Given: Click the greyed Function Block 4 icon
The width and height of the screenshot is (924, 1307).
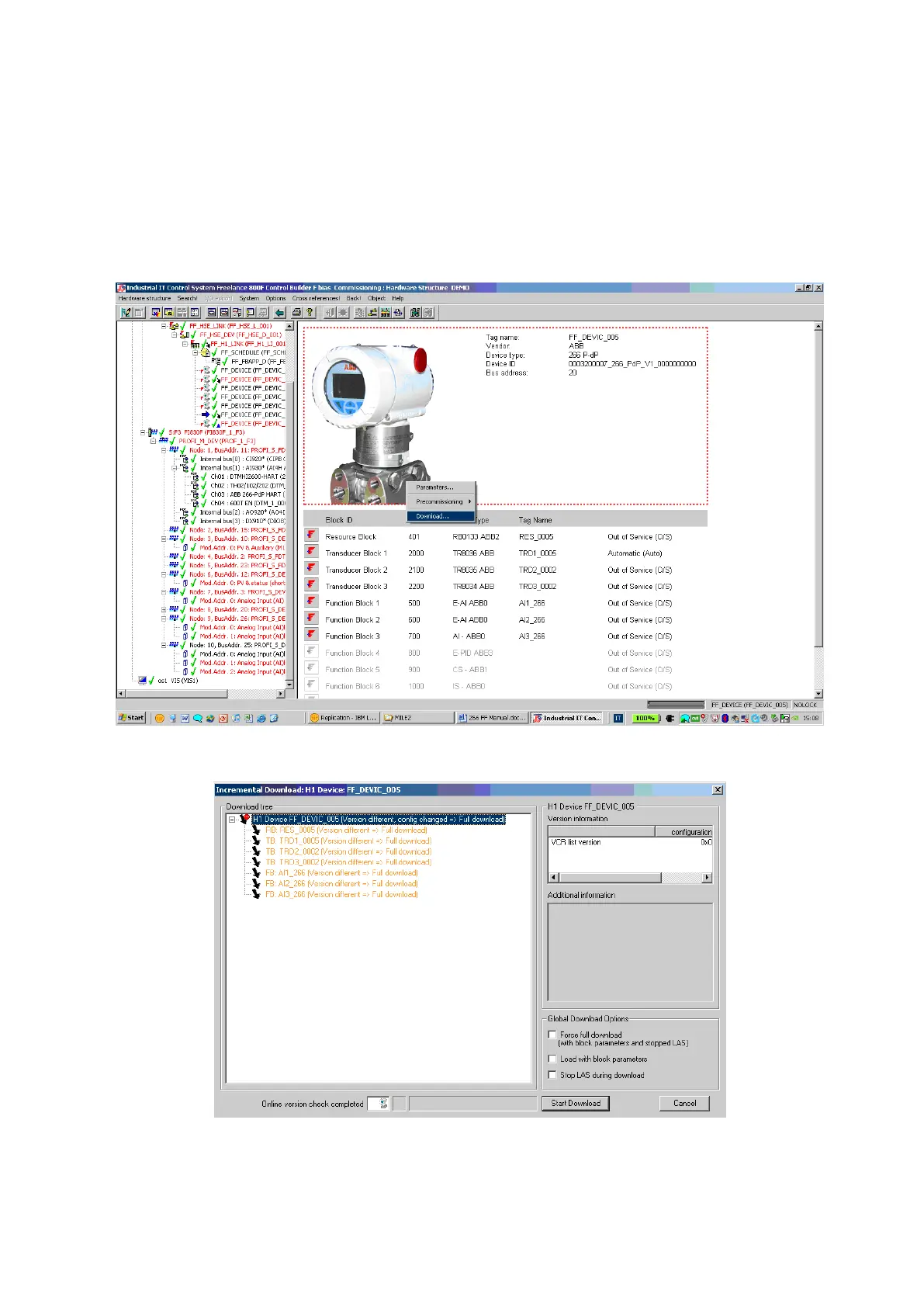Looking at the screenshot, I should (312, 652).
